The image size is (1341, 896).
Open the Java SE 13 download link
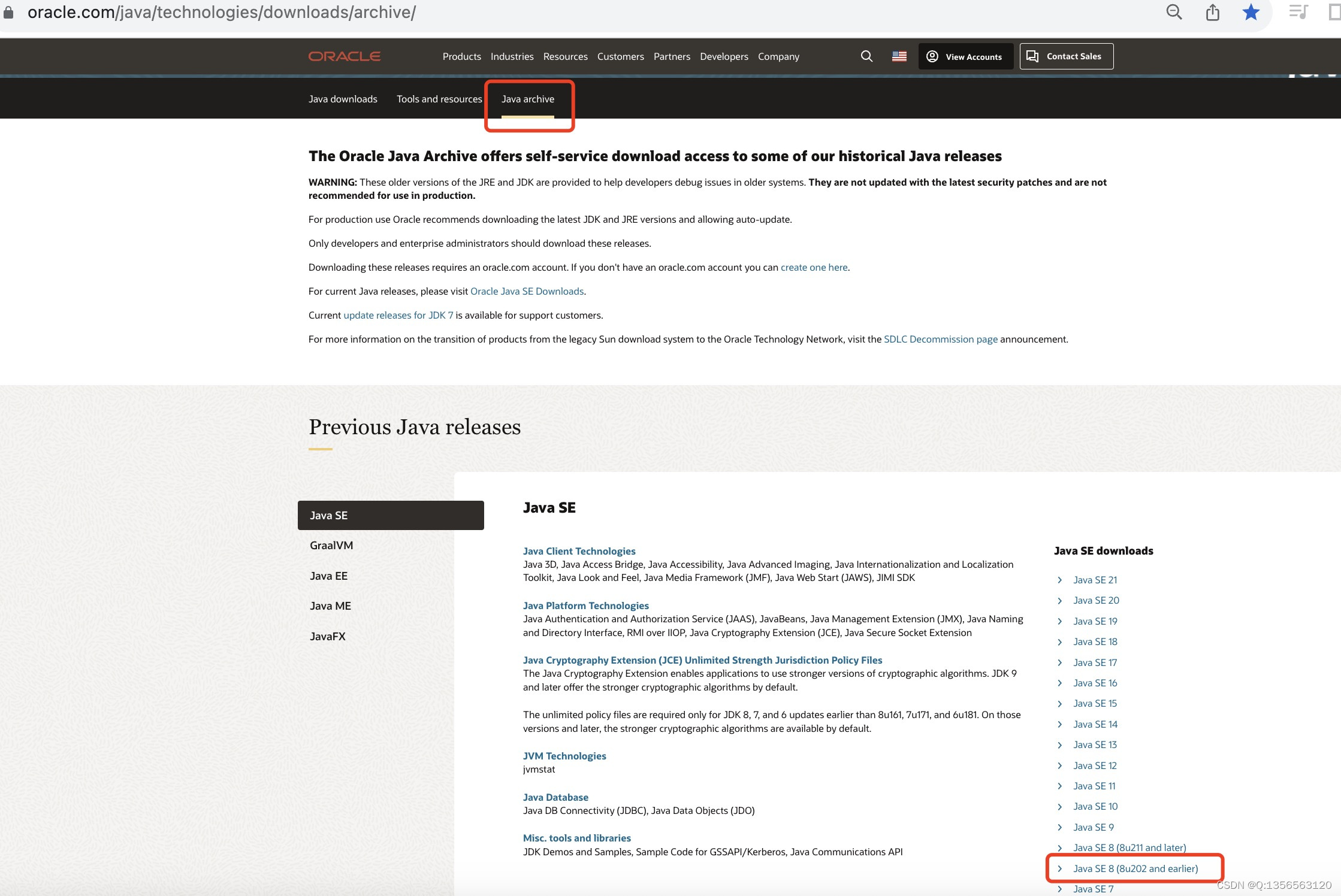coord(1095,744)
